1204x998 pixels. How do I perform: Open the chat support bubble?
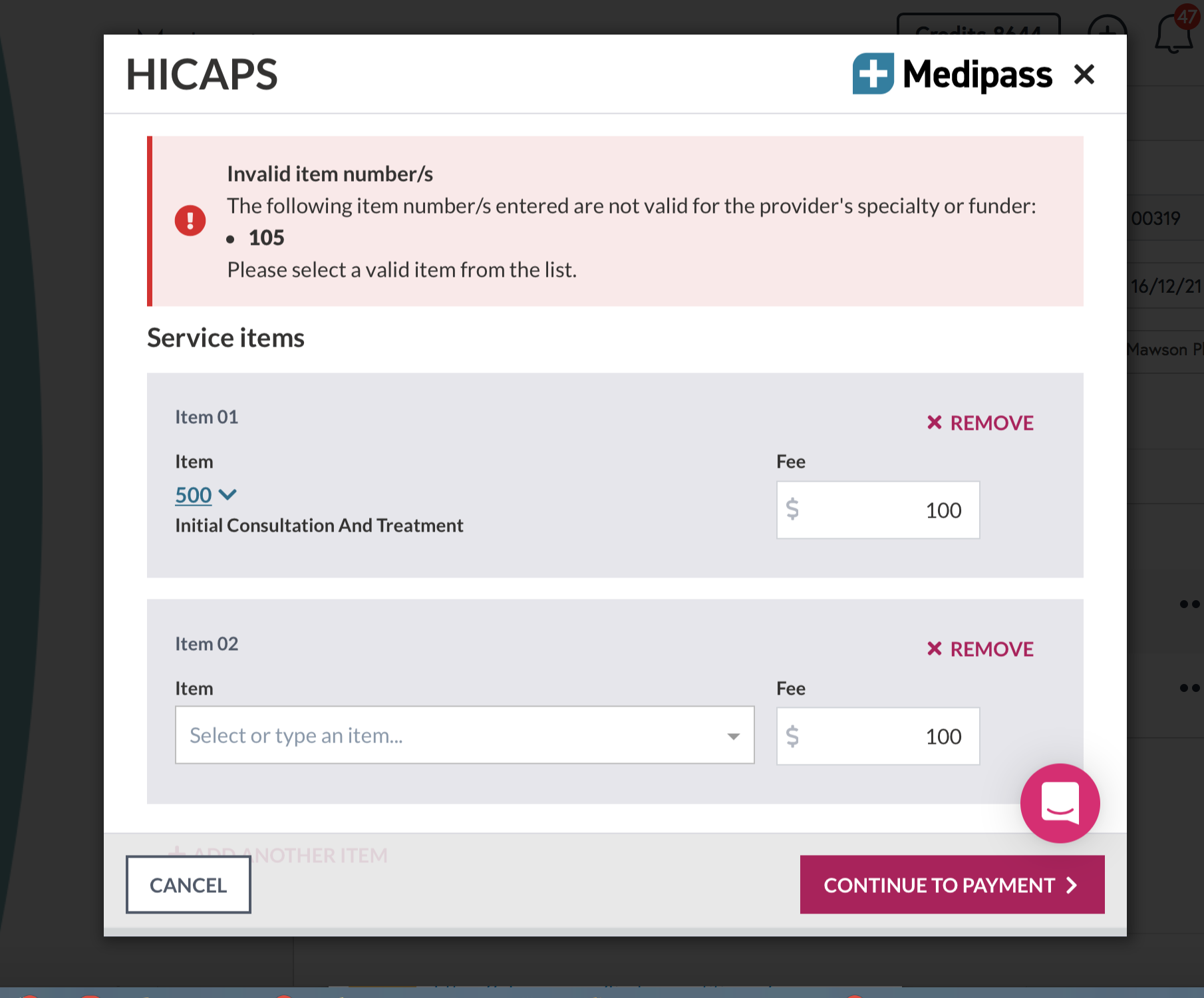1059,802
